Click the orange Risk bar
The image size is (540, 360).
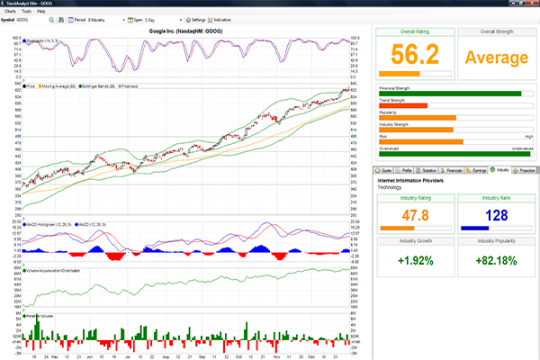pyautogui.click(x=421, y=142)
